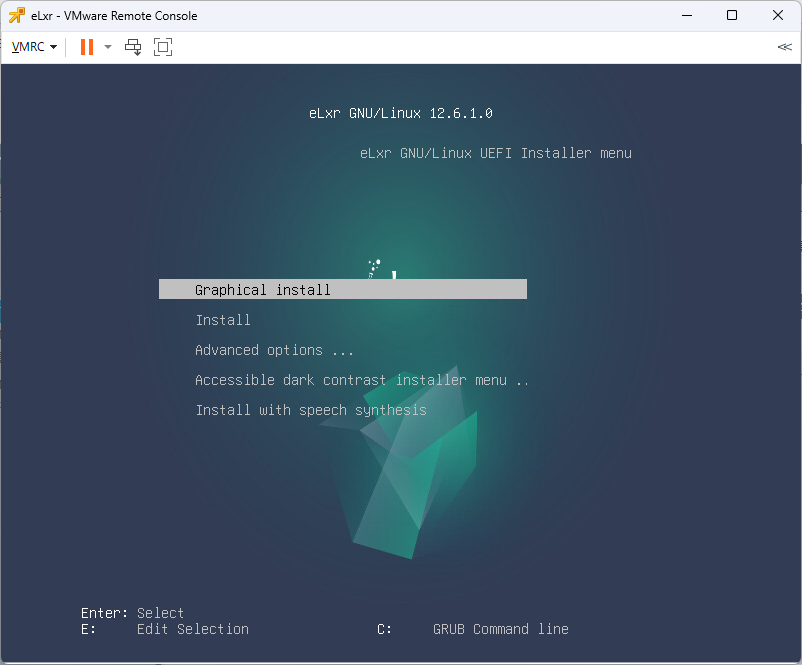Close the eLxr VMware Remote Console
The width and height of the screenshot is (802, 665).
[777, 15]
